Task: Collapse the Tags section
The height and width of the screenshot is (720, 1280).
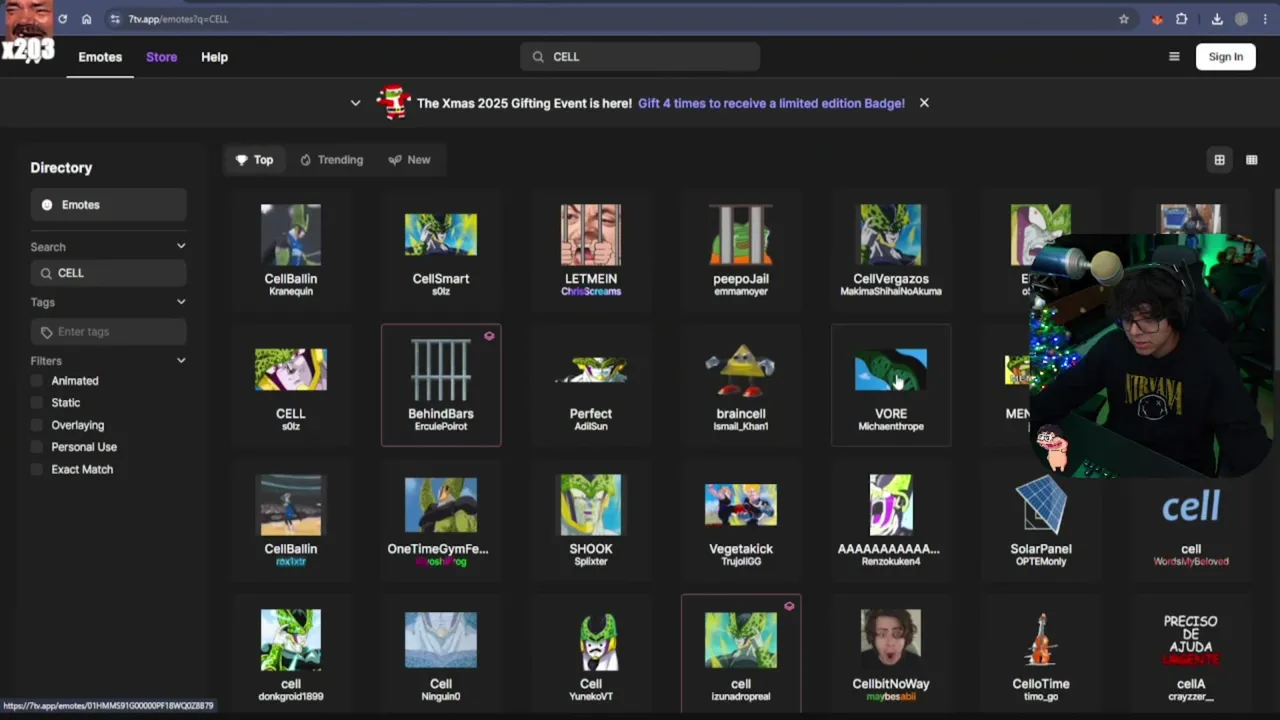Action: tap(181, 302)
